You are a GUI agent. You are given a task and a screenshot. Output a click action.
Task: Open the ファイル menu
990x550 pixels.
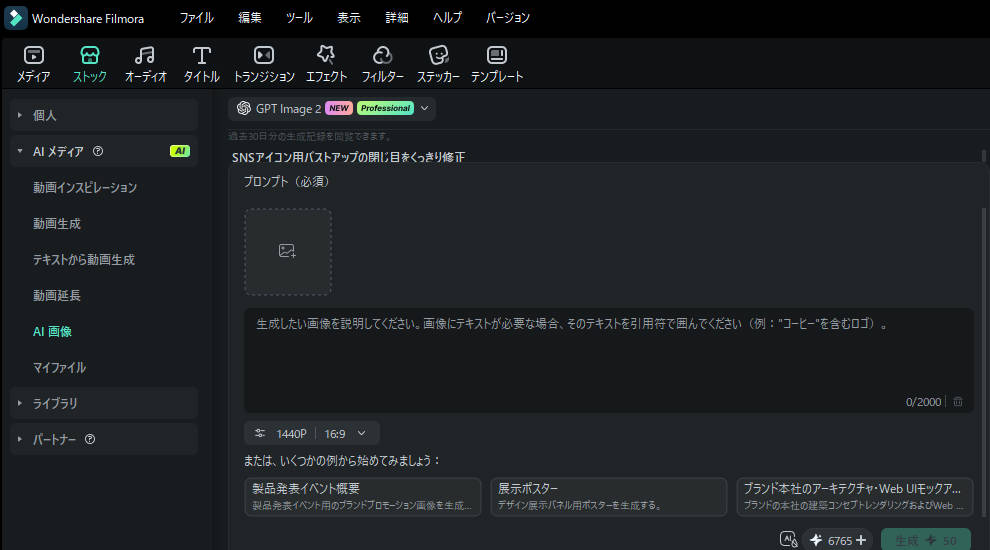pyautogui.click(x=196, y=18)
